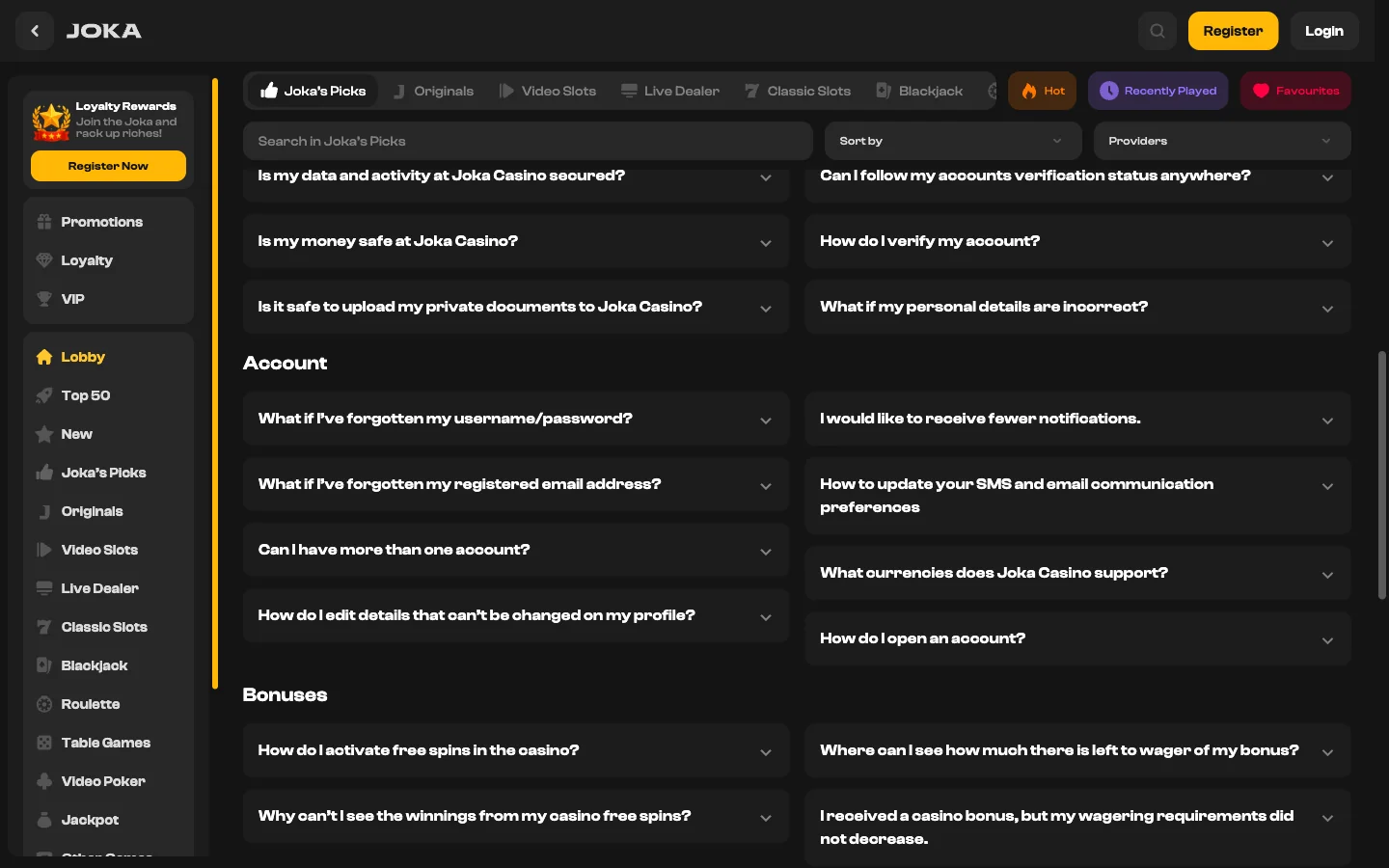Expand "How do I edit details" profile question
Viewport: 1389px width, 868px height.
click(x=516, y=615)
